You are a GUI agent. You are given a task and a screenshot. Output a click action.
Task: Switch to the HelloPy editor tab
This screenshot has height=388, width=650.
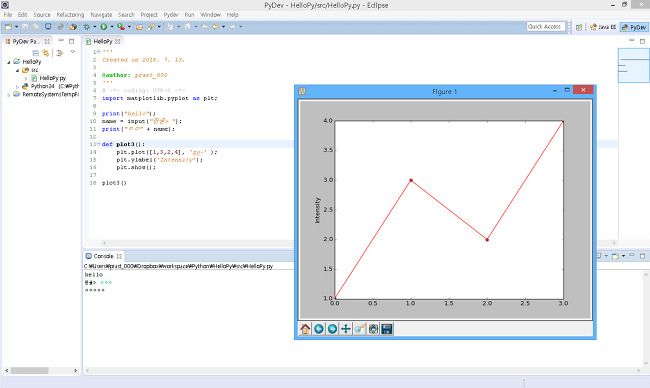click(x=102, y=41)
